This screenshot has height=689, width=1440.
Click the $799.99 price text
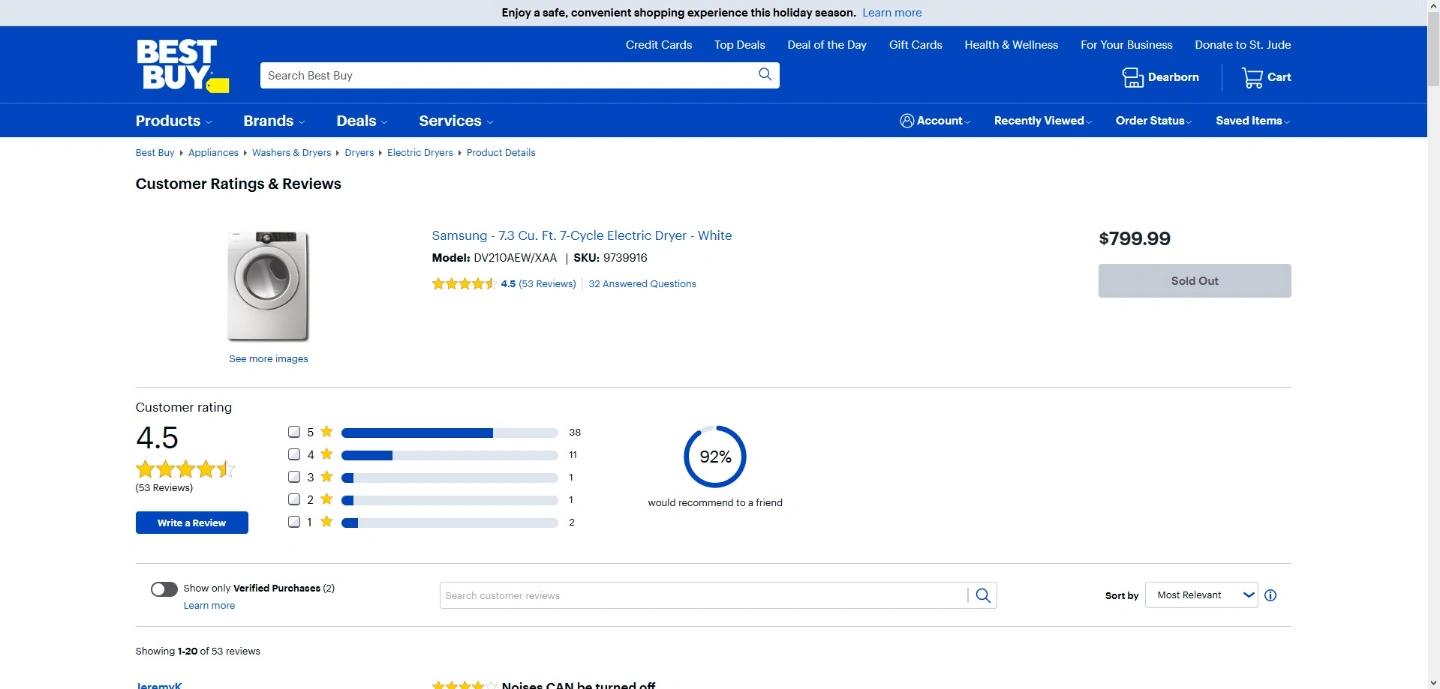click(1135, 239)
